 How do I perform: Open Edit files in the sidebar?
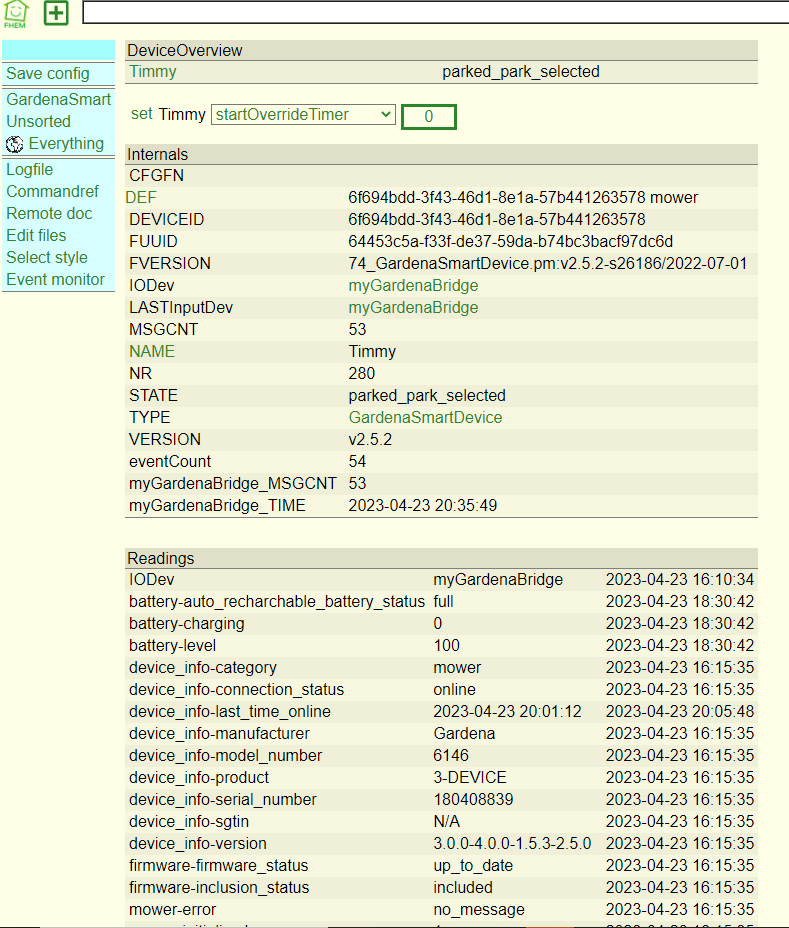pos(36,235)
